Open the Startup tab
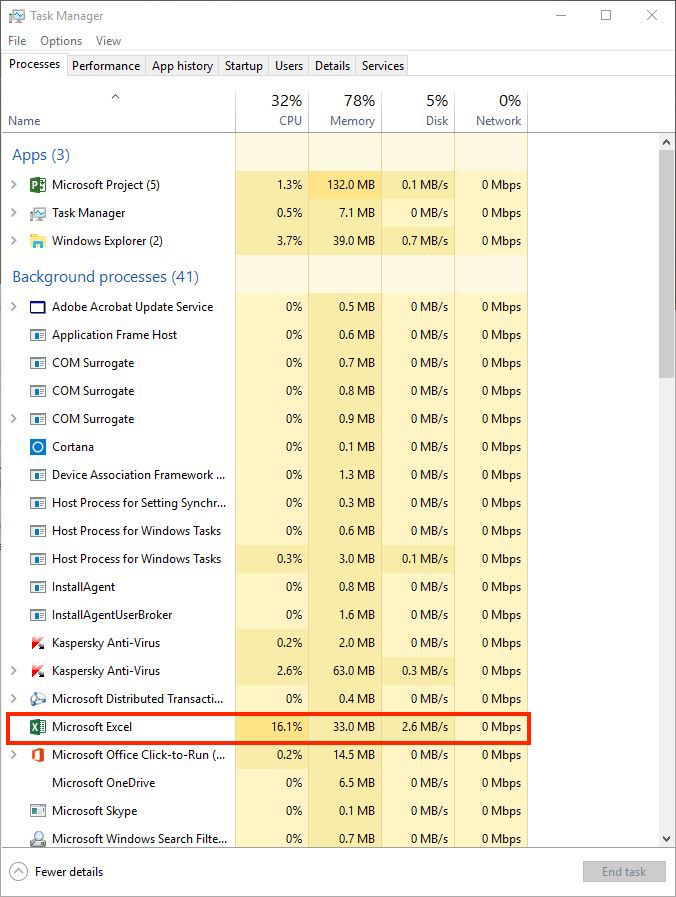 click(x=244, y=66)
